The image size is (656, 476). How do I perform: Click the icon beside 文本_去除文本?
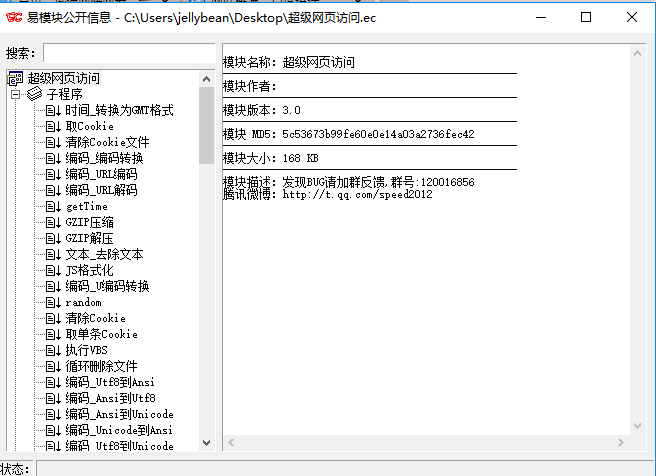[x=53, y=254]
